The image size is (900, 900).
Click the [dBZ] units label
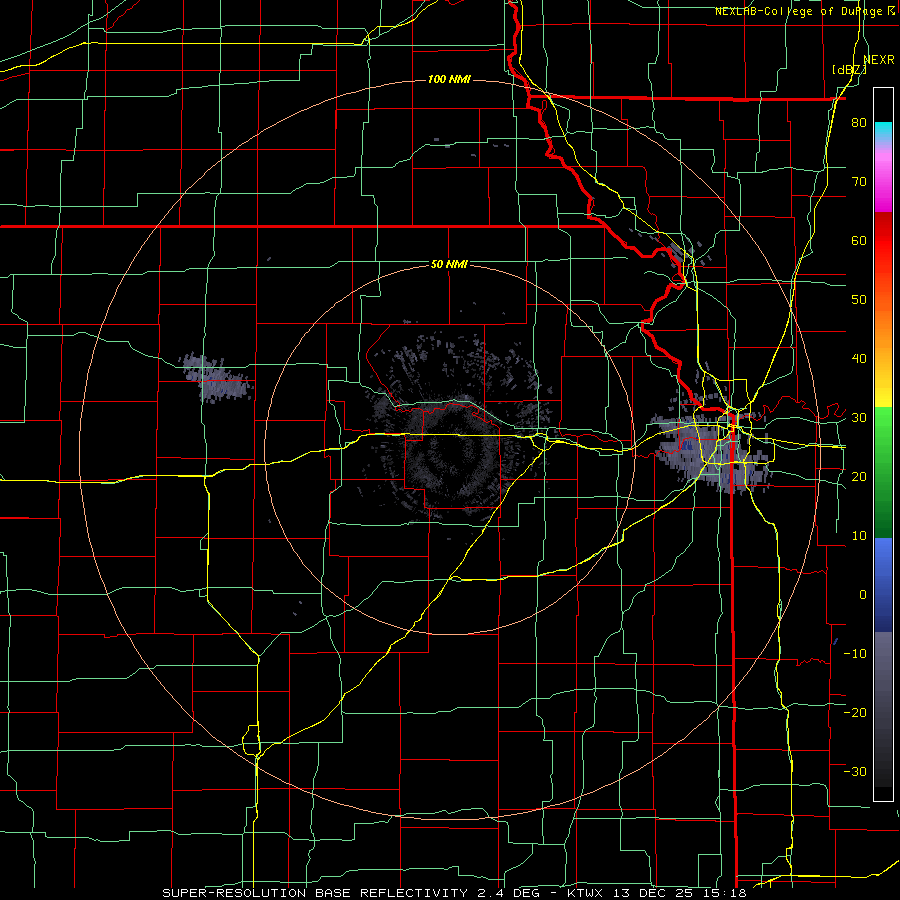coord(849,70)
